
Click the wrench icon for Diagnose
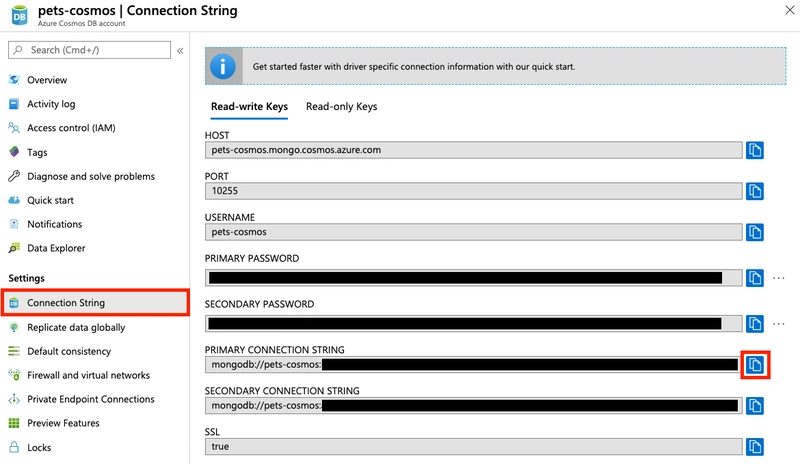(x=14, y=176)
